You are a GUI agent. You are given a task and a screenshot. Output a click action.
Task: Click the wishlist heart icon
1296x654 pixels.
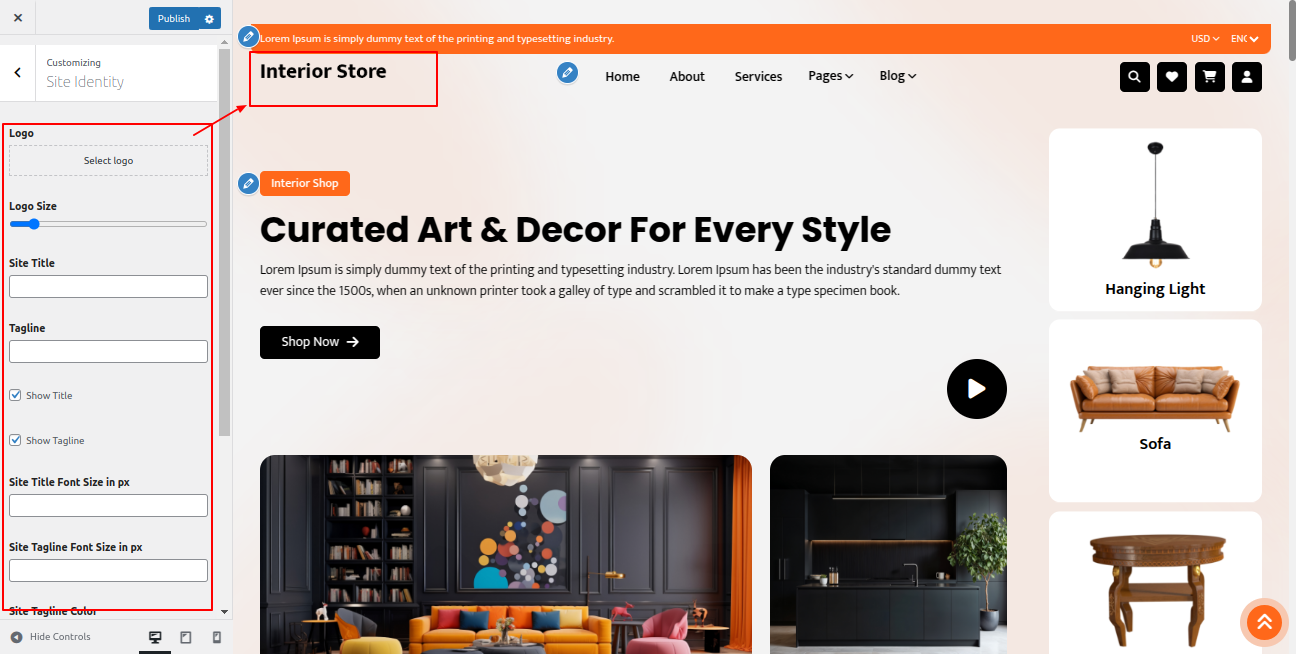pos(1172,77)
